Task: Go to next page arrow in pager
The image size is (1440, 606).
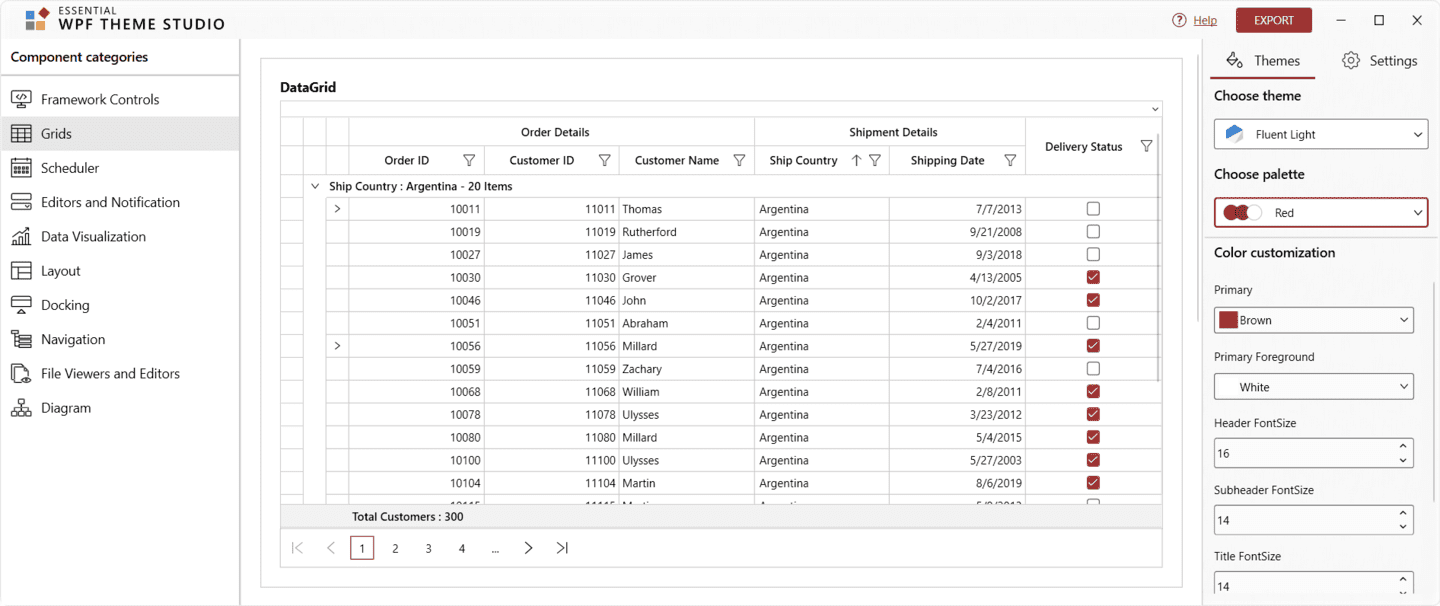Action: coord(528,548)
